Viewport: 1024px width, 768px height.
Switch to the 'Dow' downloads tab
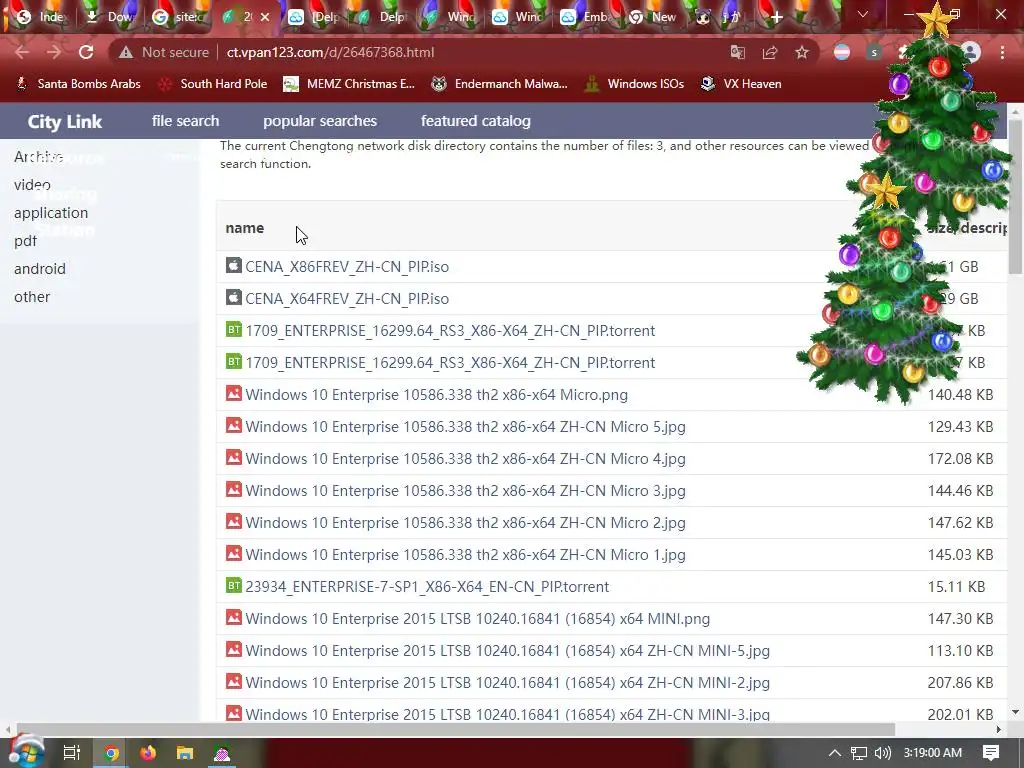pos(111,17)
